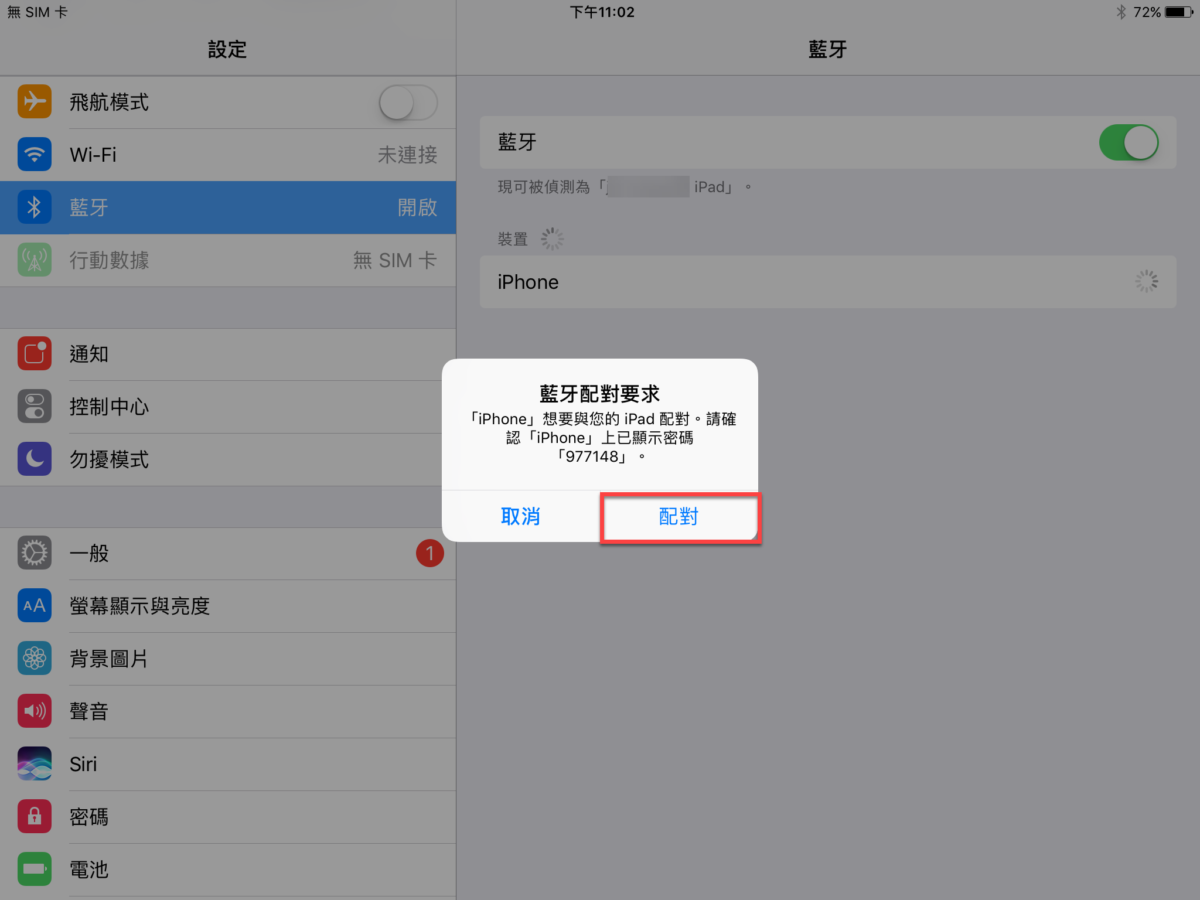Tap the Airplane Mode orange icon

[x=35, y=102]
